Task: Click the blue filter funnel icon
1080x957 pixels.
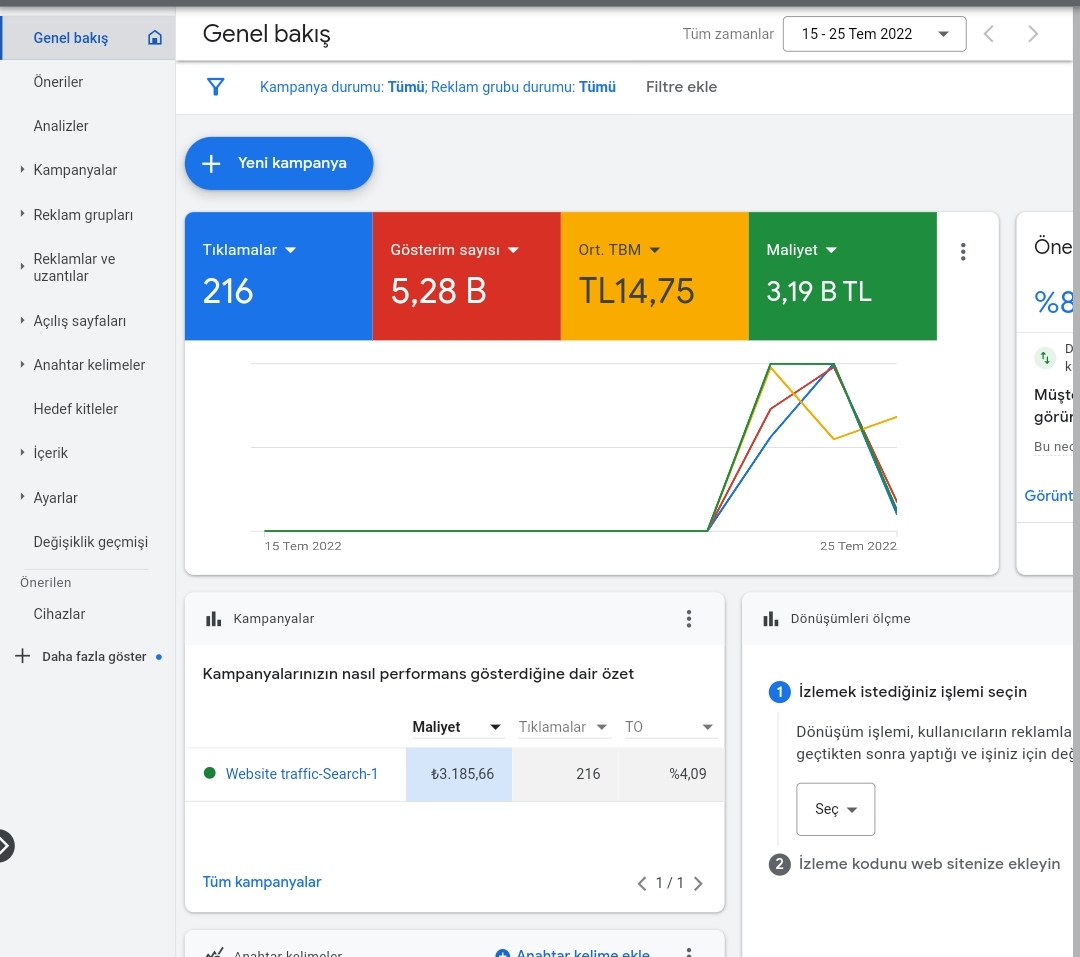Action: pos(216,87)
